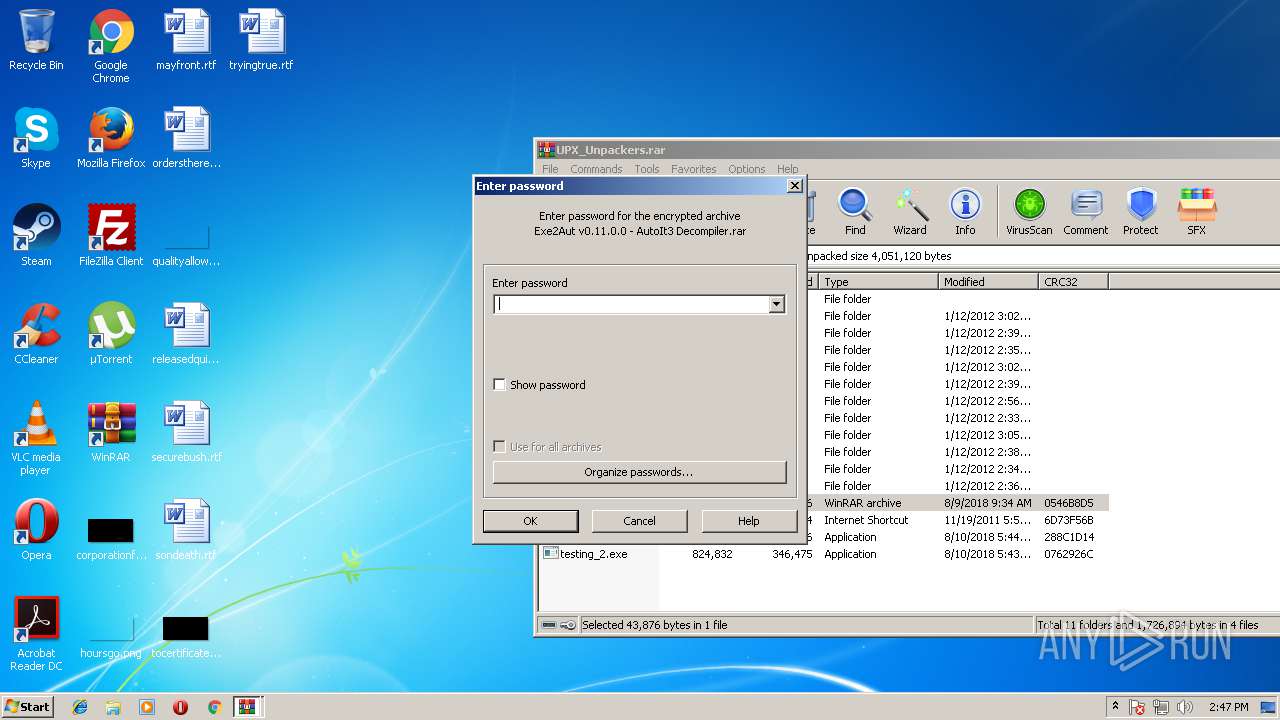1280x720 pixels.
Task: Open the Opera desktop shortcut
Action: [36, 530]
